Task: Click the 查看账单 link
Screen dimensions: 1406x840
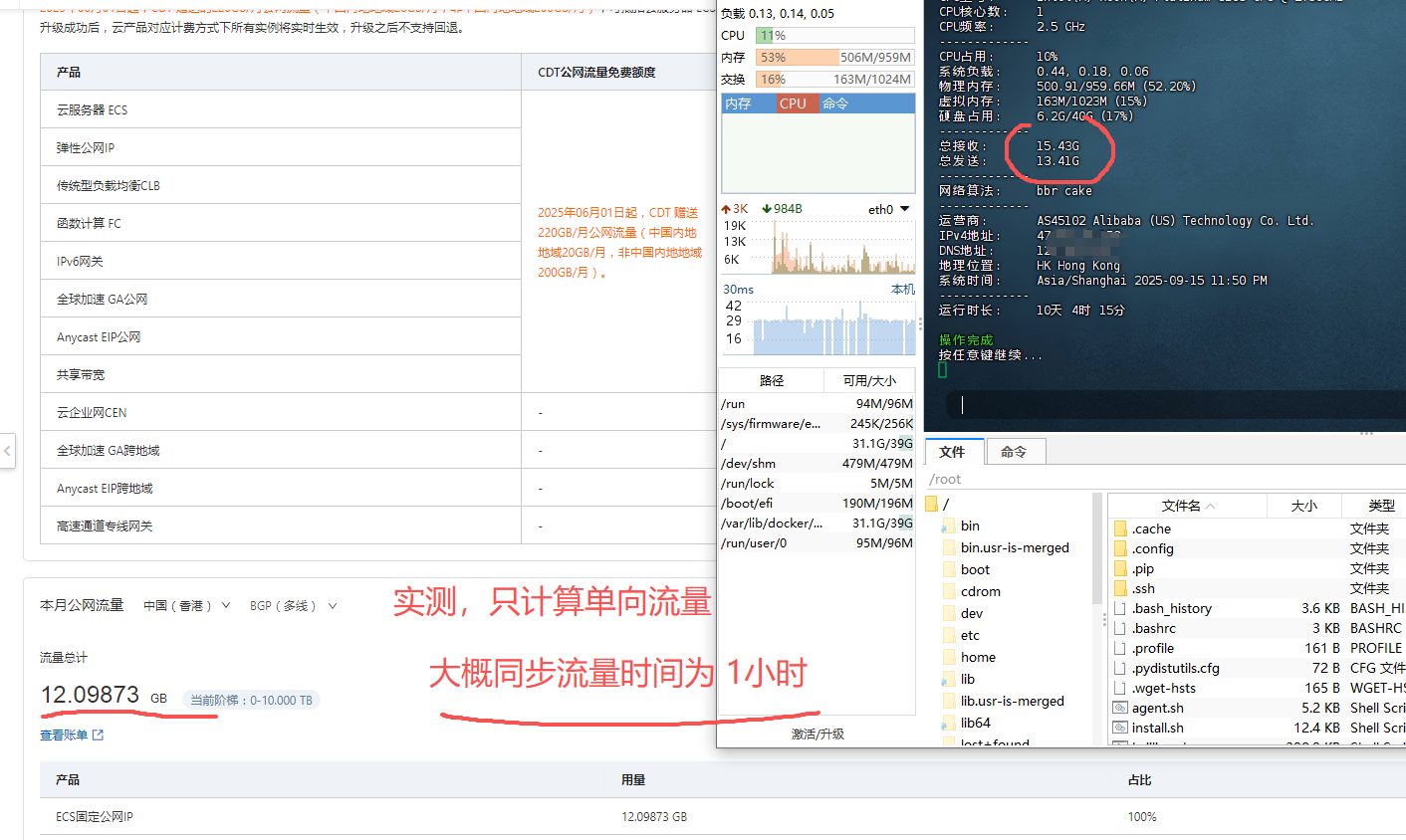Action: [x=64, y=735]
